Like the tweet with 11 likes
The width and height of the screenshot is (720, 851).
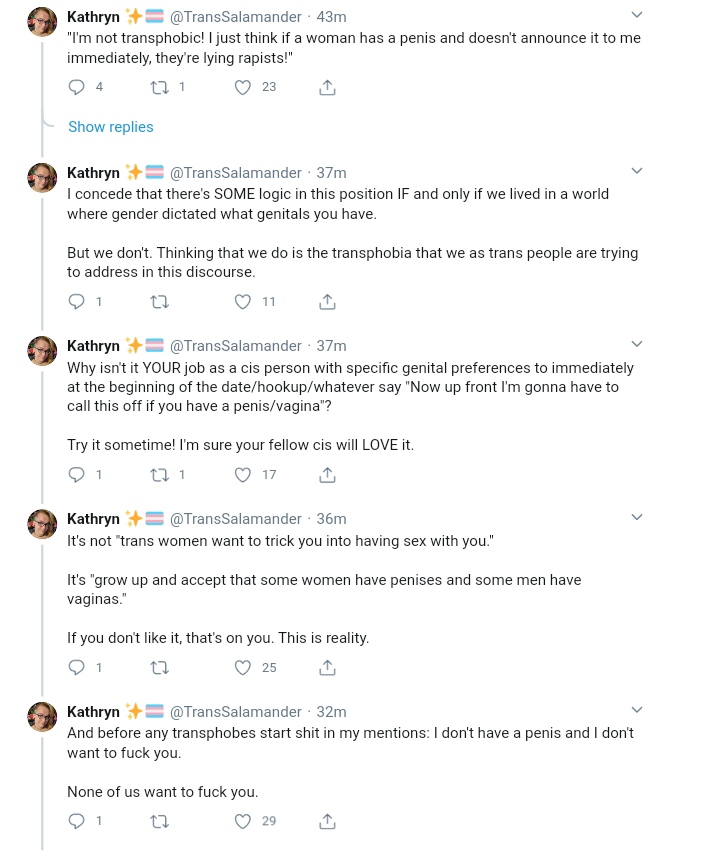click(x=243, y=302)
